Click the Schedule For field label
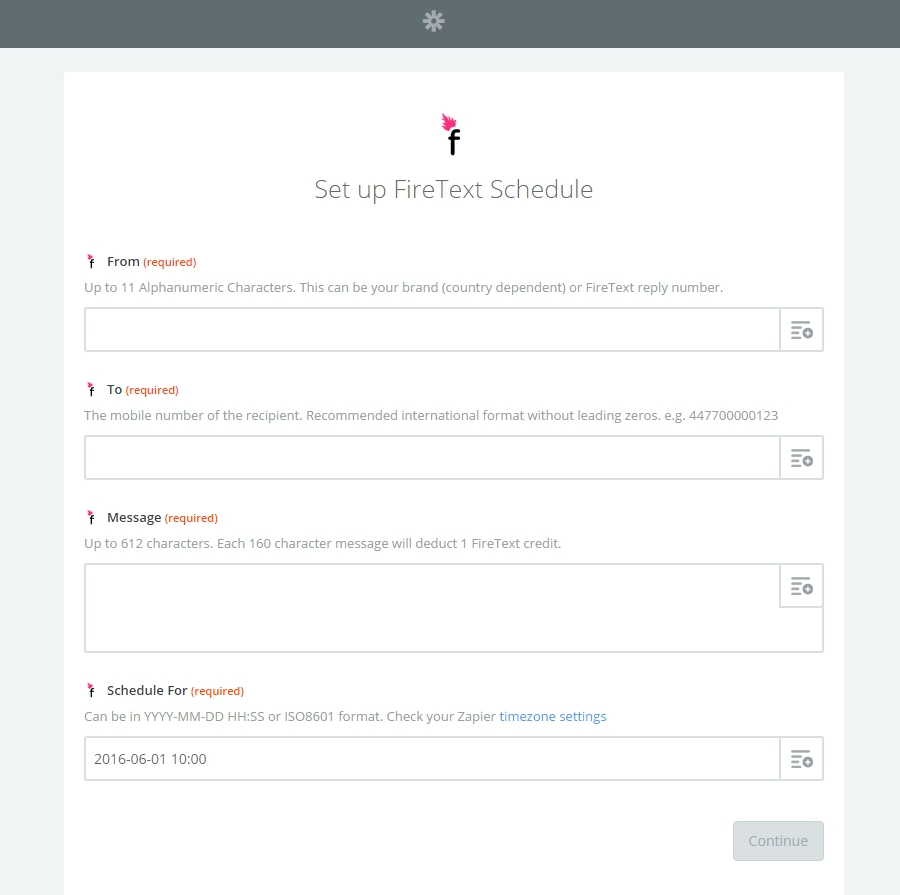The image size is (900, 895). [147, 690]
